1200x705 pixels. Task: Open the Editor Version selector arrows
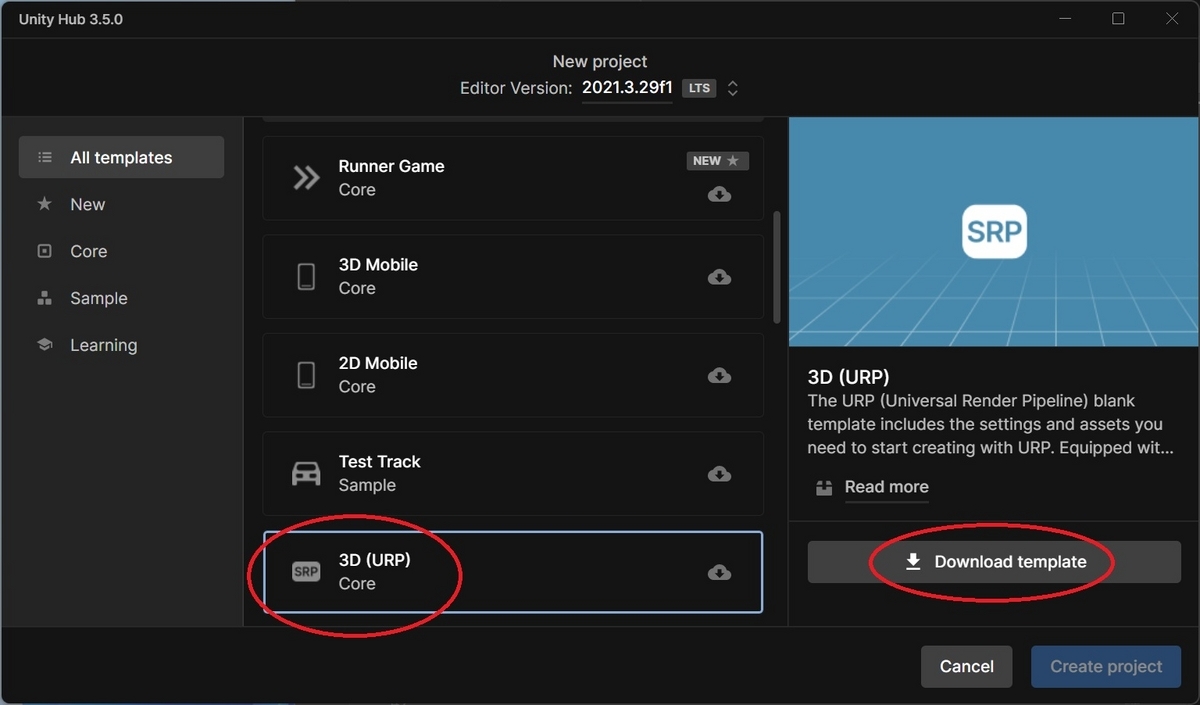[732, 88]
